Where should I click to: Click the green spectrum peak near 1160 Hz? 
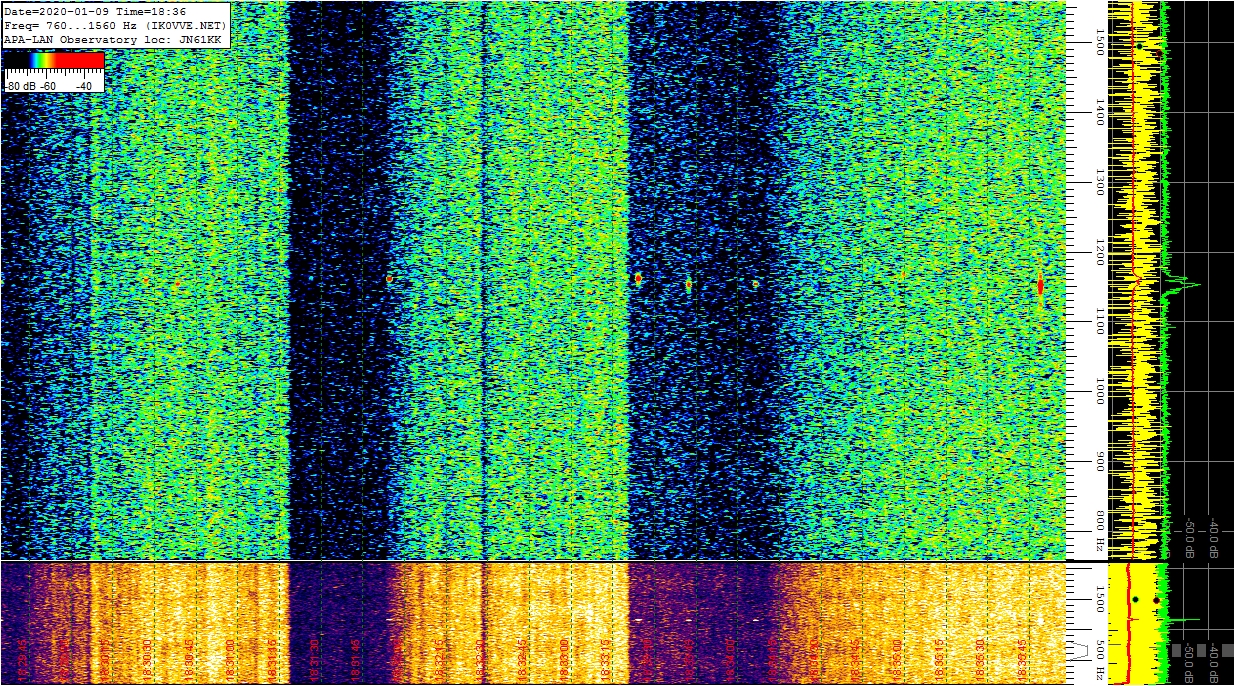pos(1180,283)
